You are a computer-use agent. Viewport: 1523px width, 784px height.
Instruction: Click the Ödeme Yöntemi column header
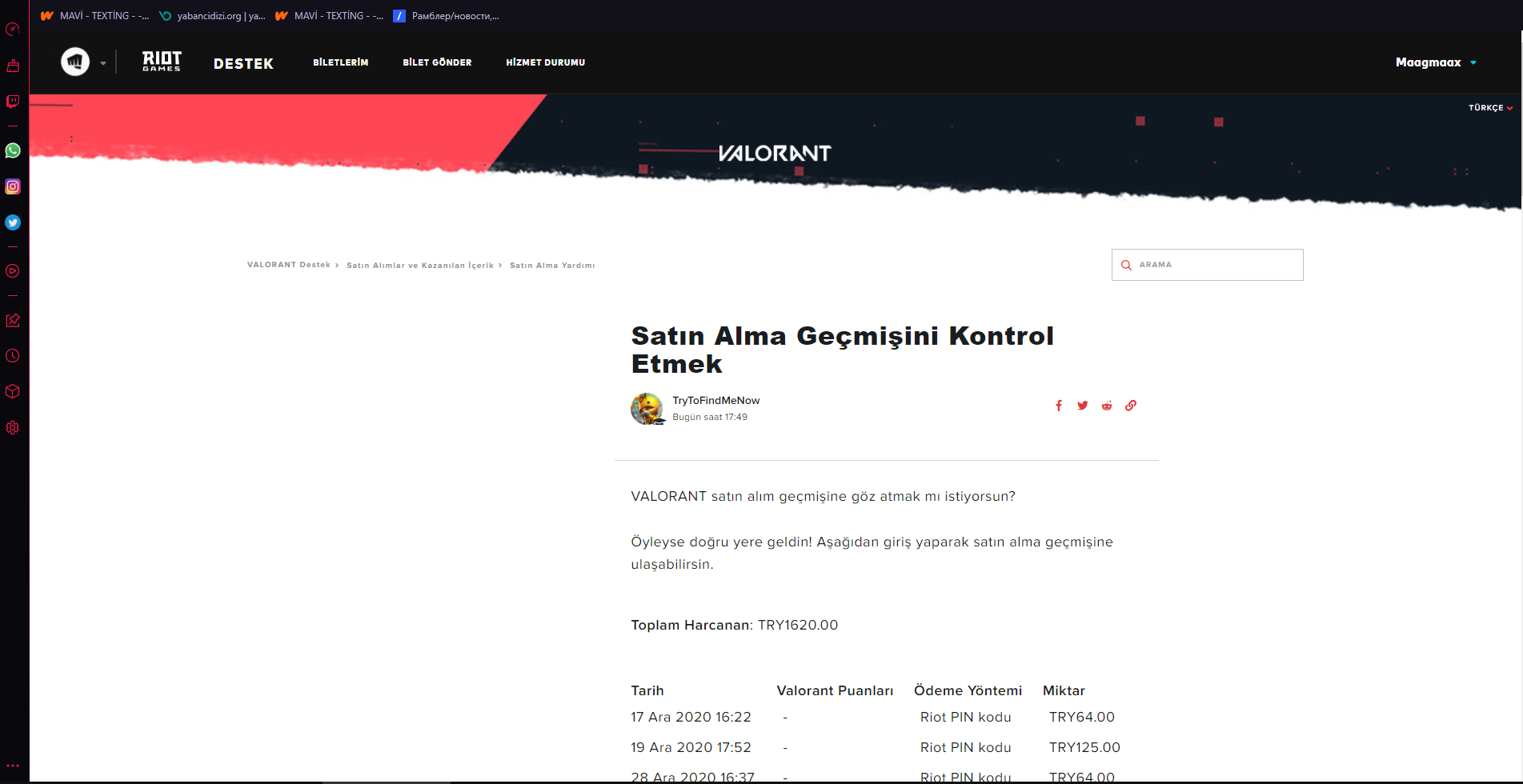(x=968, y=690)
